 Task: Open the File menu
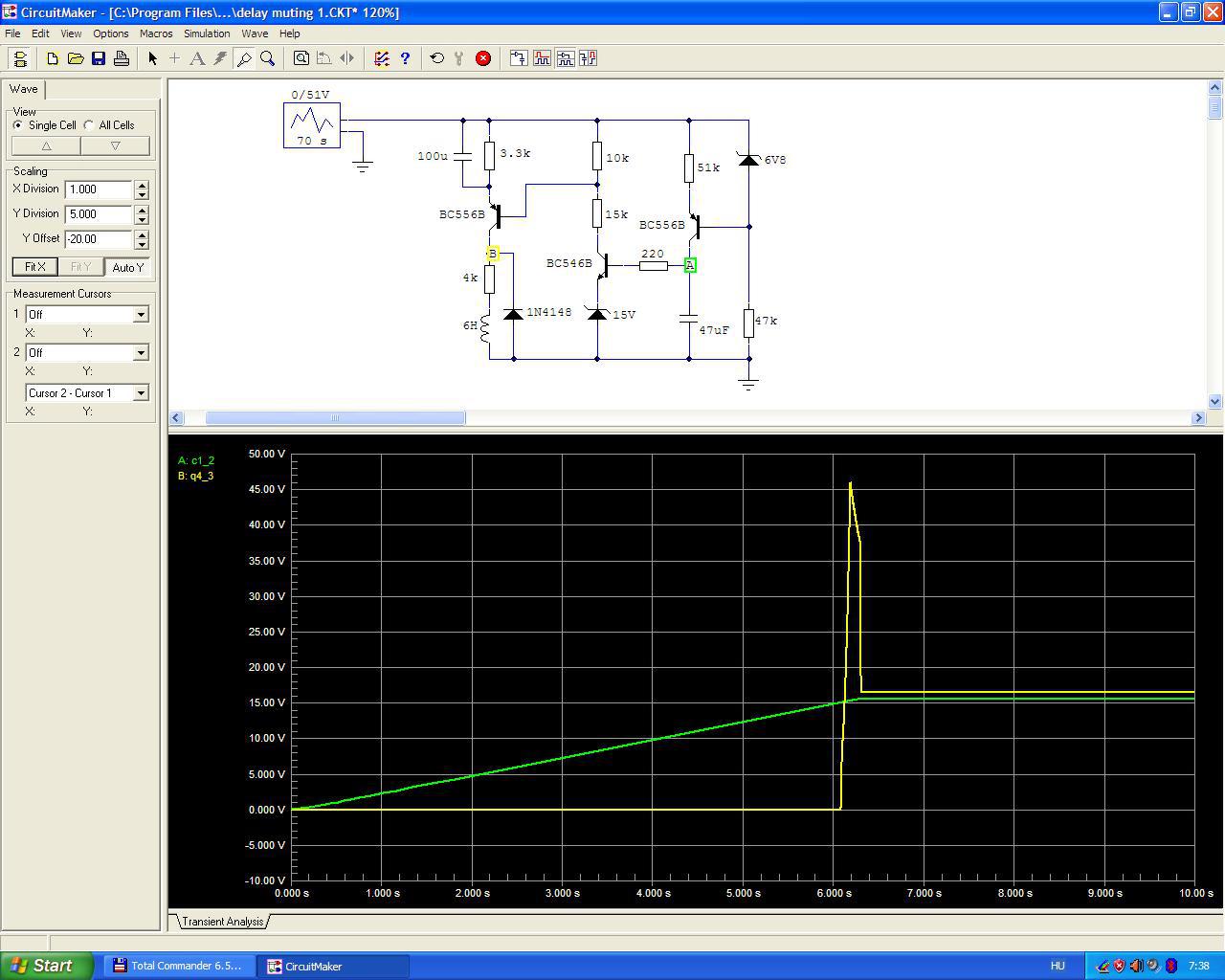pos(12,33)
